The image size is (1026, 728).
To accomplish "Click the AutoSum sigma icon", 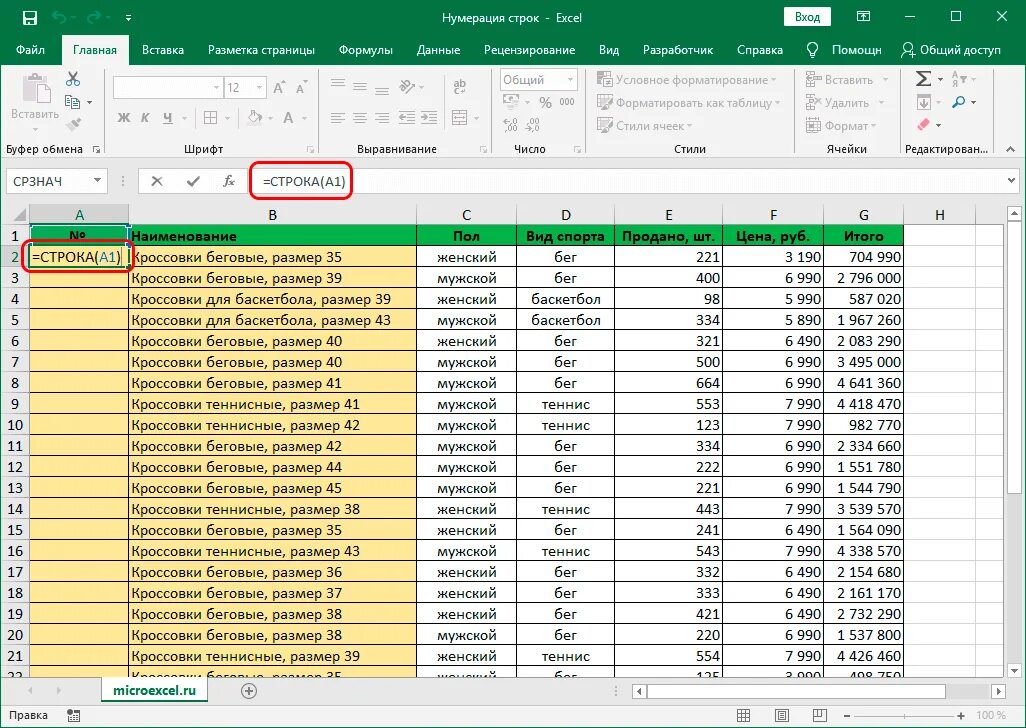I will pos(923,79).
